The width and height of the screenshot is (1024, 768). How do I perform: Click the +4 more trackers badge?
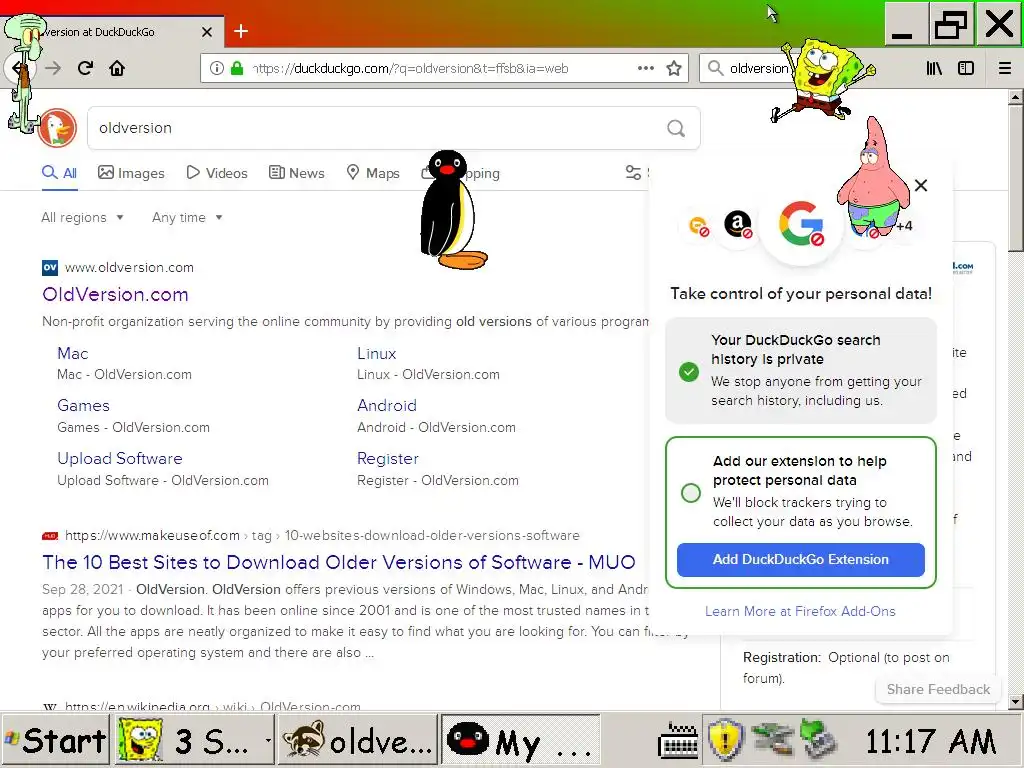click(x=904, y=226)
